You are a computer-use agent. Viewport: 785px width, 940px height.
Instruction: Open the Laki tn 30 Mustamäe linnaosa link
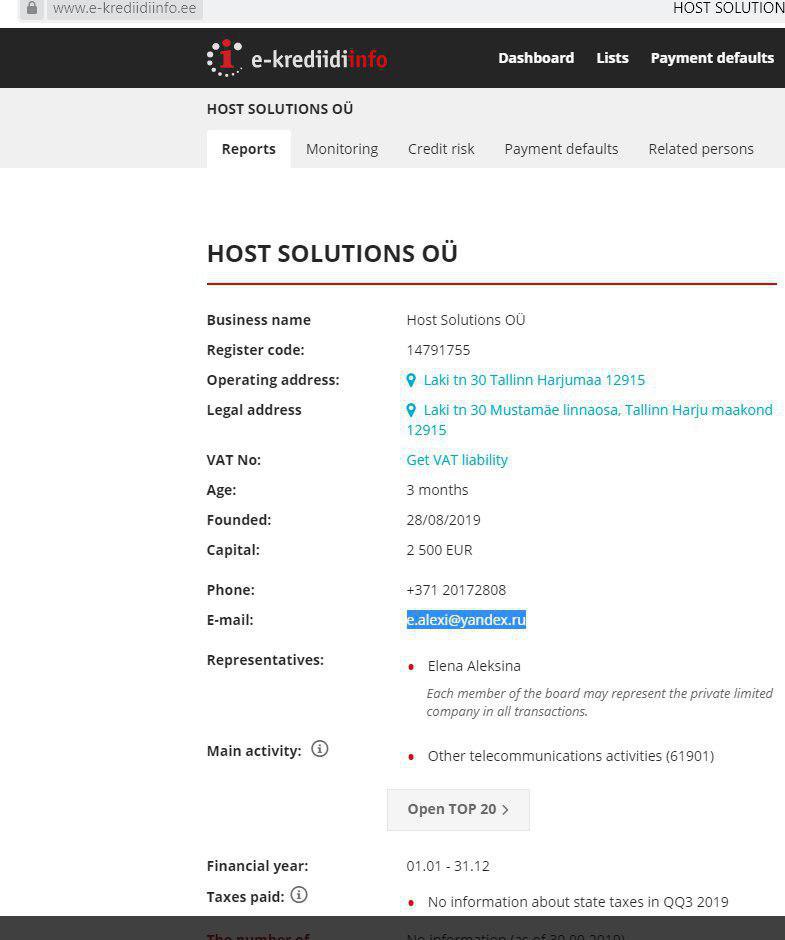589,420
